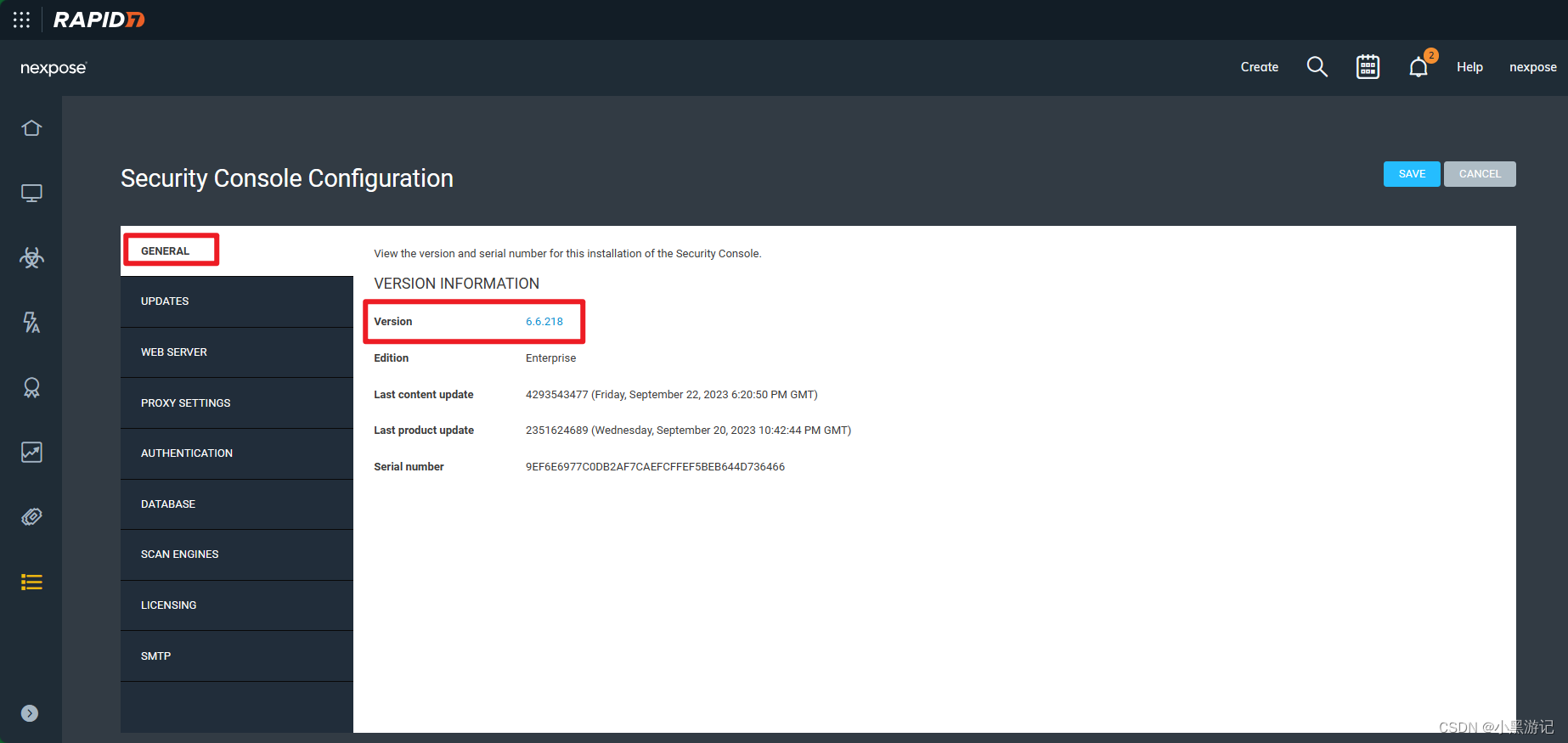1568x743 pixels.
Task: Open the Administration list icon
Action: (x=31, y=582)
